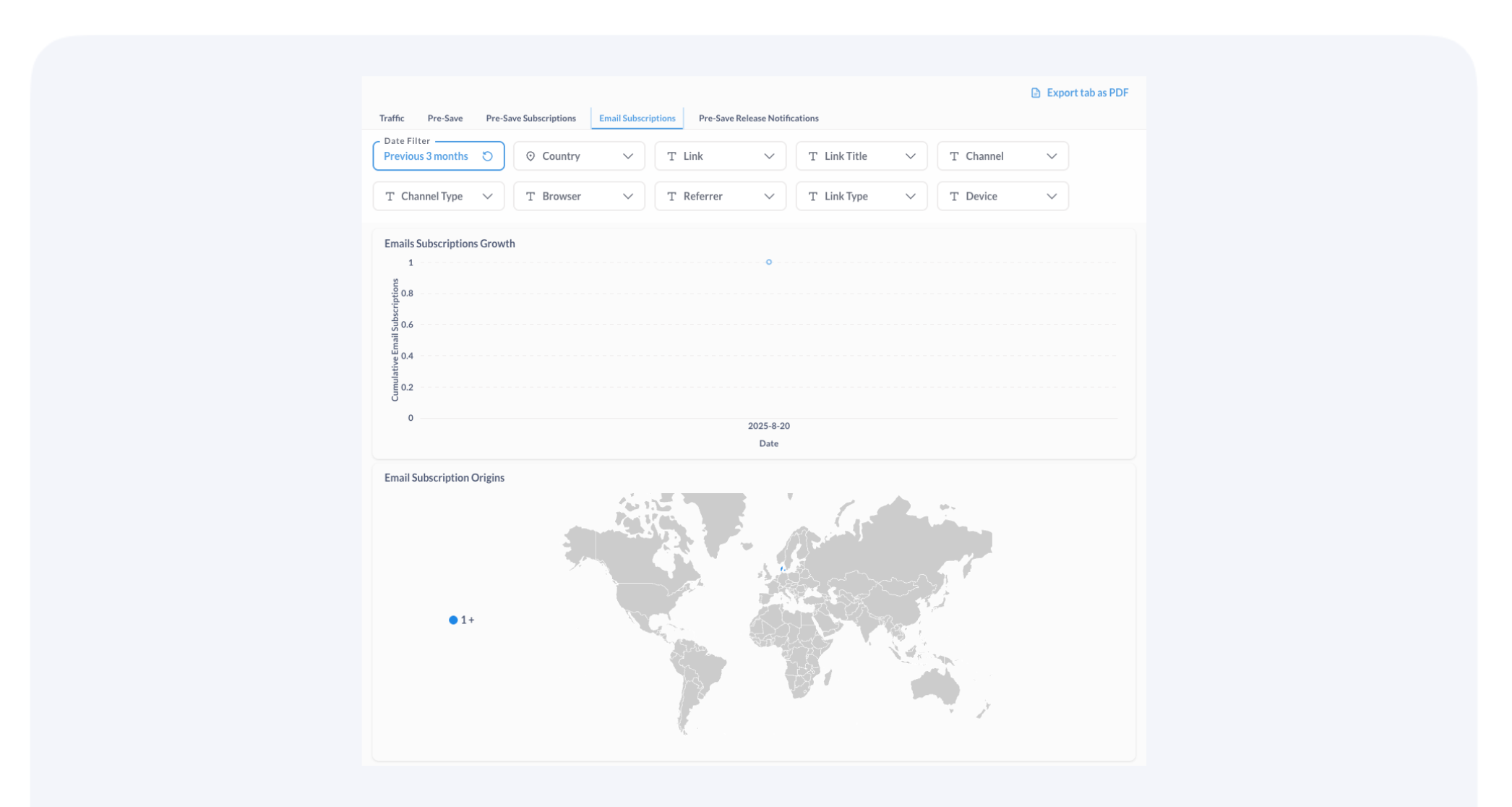
Task: Expand the Country dropdown chevron
Action: (627, 156)
